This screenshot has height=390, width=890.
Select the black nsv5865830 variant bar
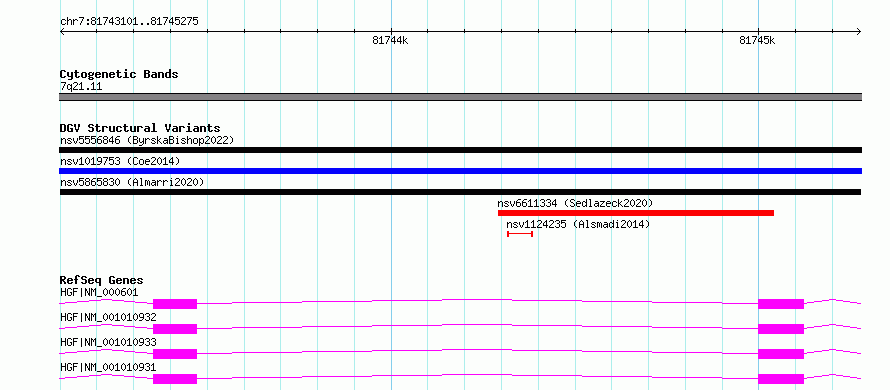pos(460,192)
